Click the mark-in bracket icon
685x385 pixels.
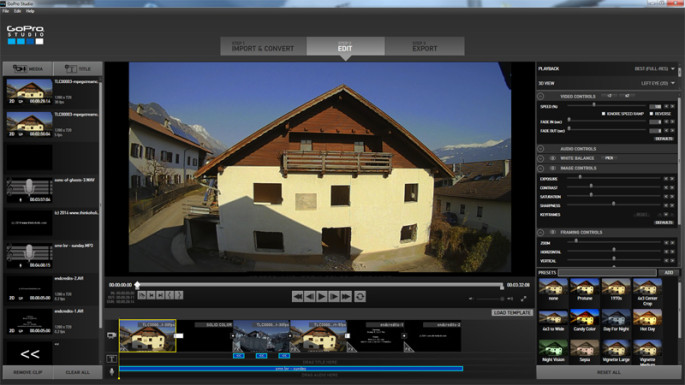pos(170,295)
